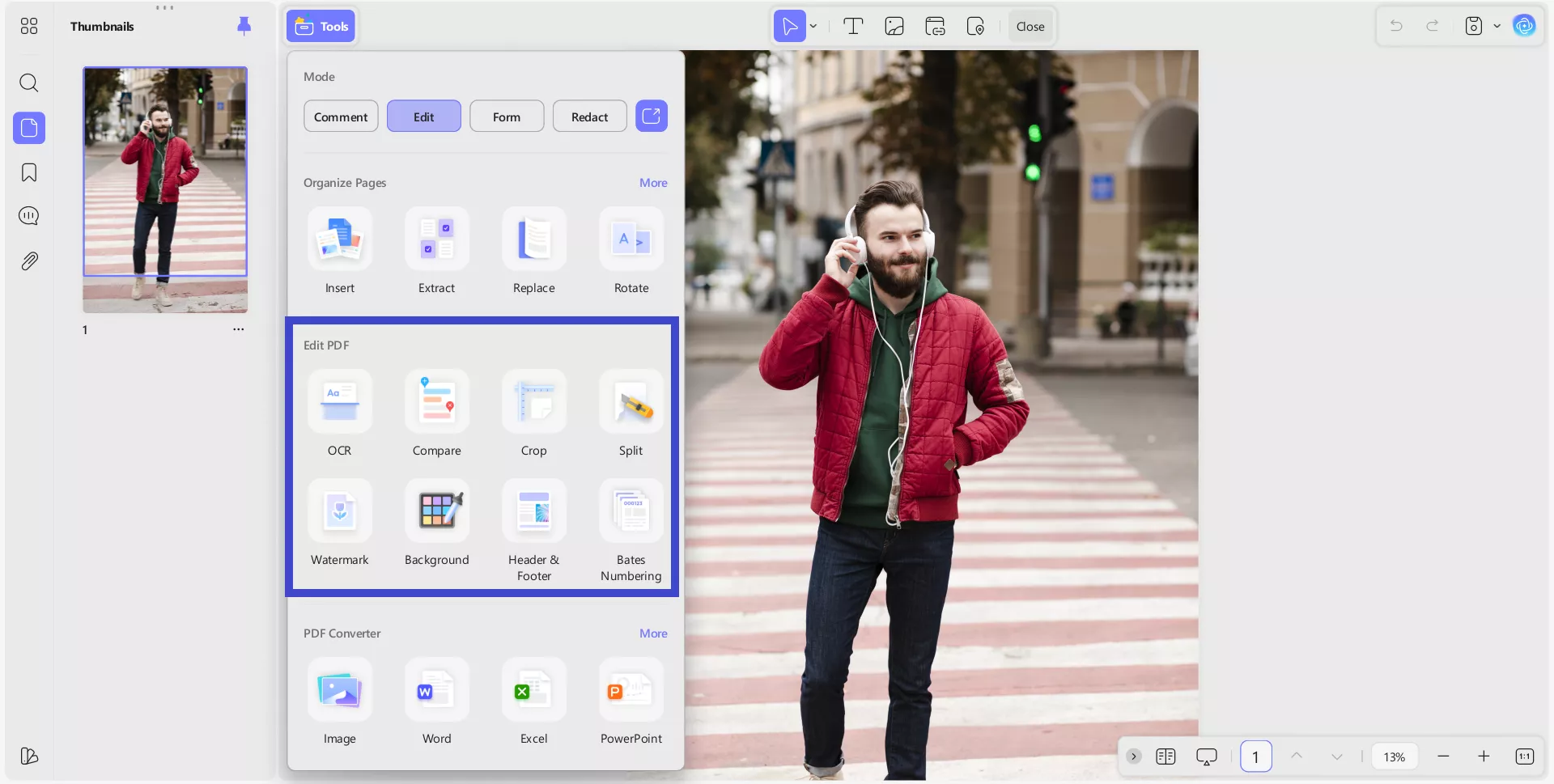Click More in Organize Pages
The width and height of the screenshot is (1554, 784).
(653, 183)
